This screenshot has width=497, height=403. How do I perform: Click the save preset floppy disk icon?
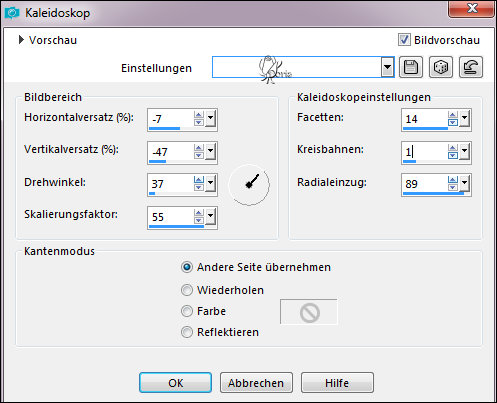411,67
